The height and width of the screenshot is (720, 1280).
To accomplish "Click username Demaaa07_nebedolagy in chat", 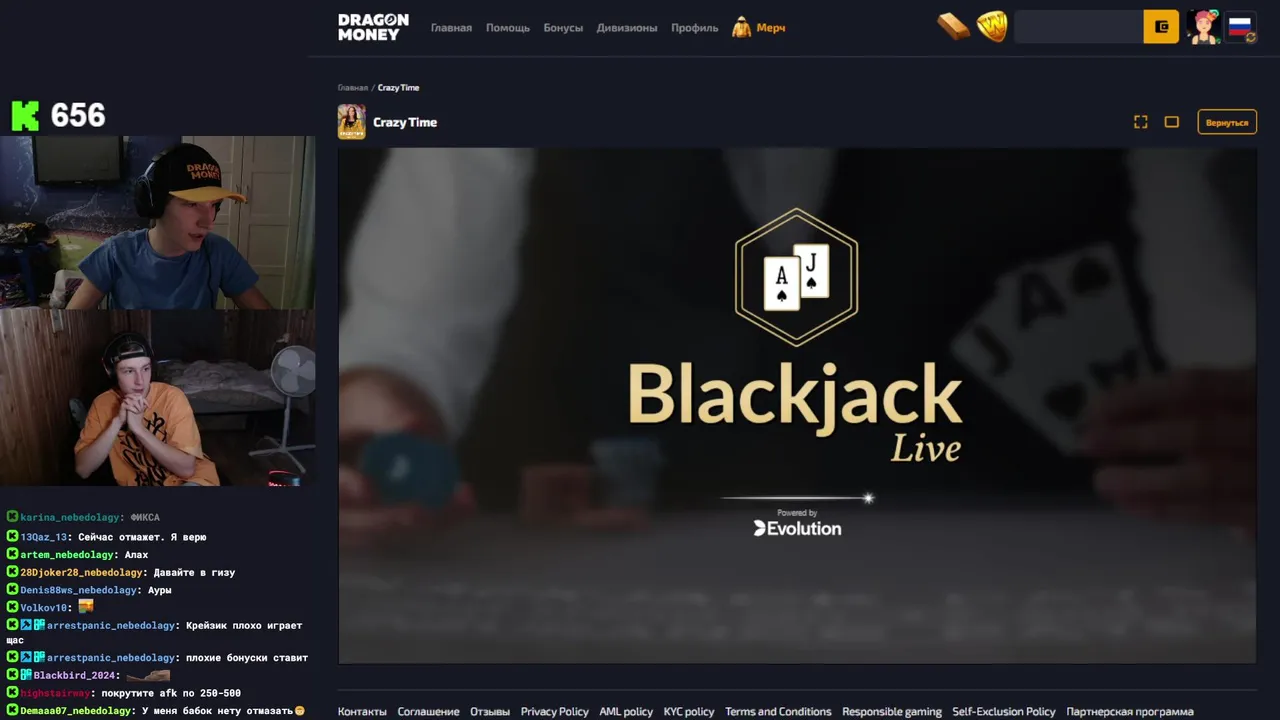I will [x=76, y=711].
